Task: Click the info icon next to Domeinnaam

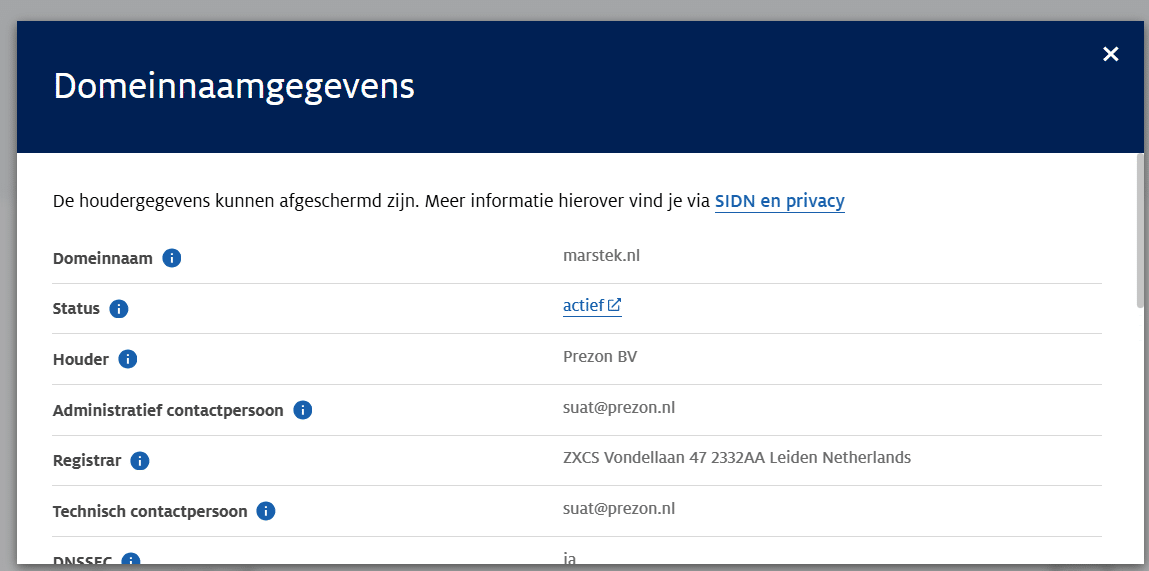Action: click(172, 258)
